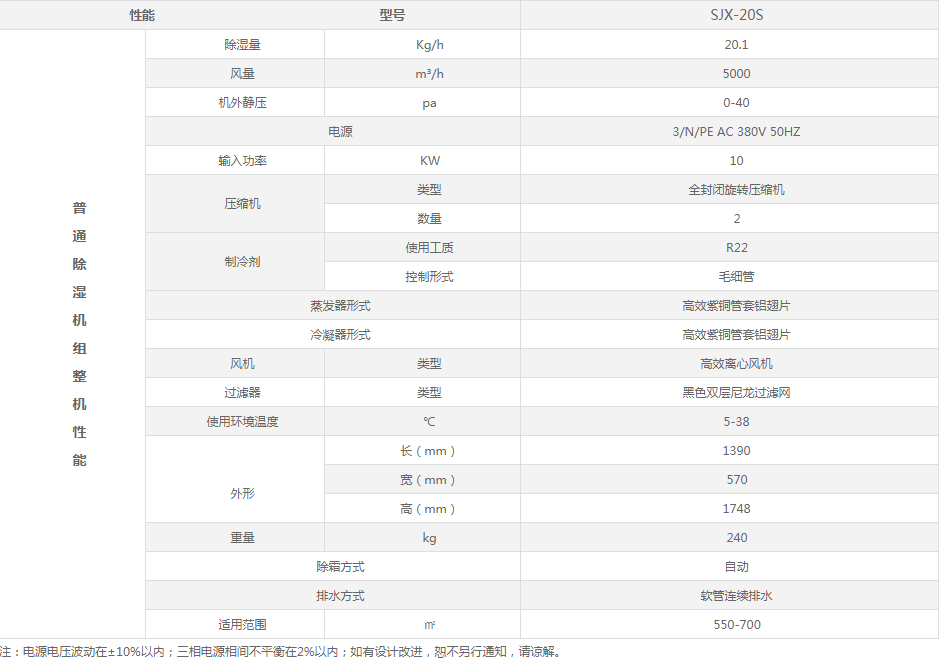
Task: Select the refrigerant value R22
Action: (736, 248)
